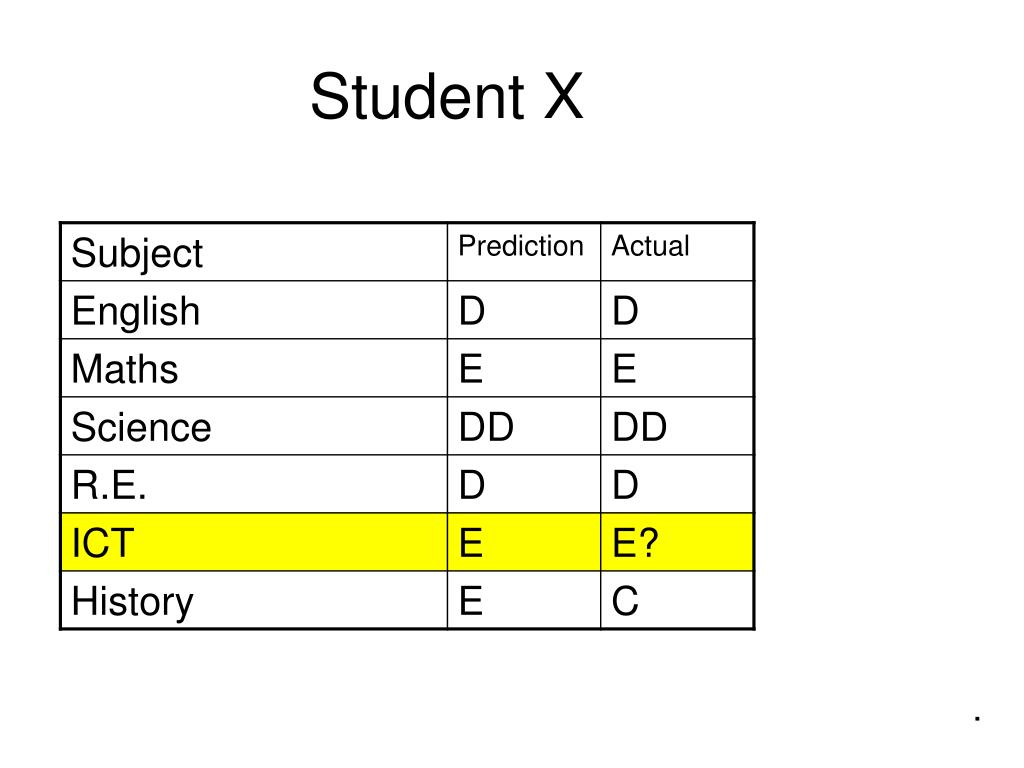Select the Prediction column header
This screenshot has height=768, width=1024.
(524, 252)
